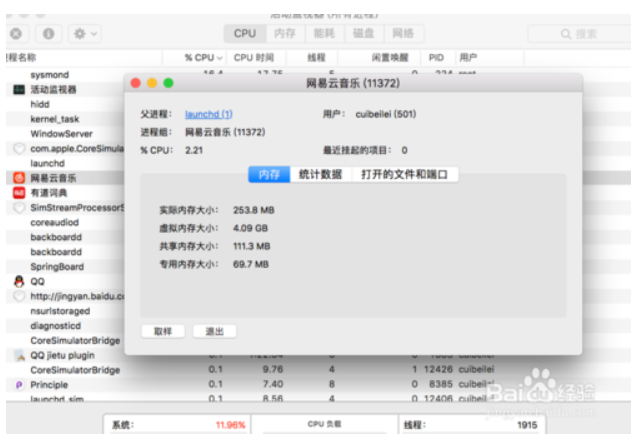Click the QQ jietu plugin icon
Screen dimensions: 634x445
click(19, 355)
